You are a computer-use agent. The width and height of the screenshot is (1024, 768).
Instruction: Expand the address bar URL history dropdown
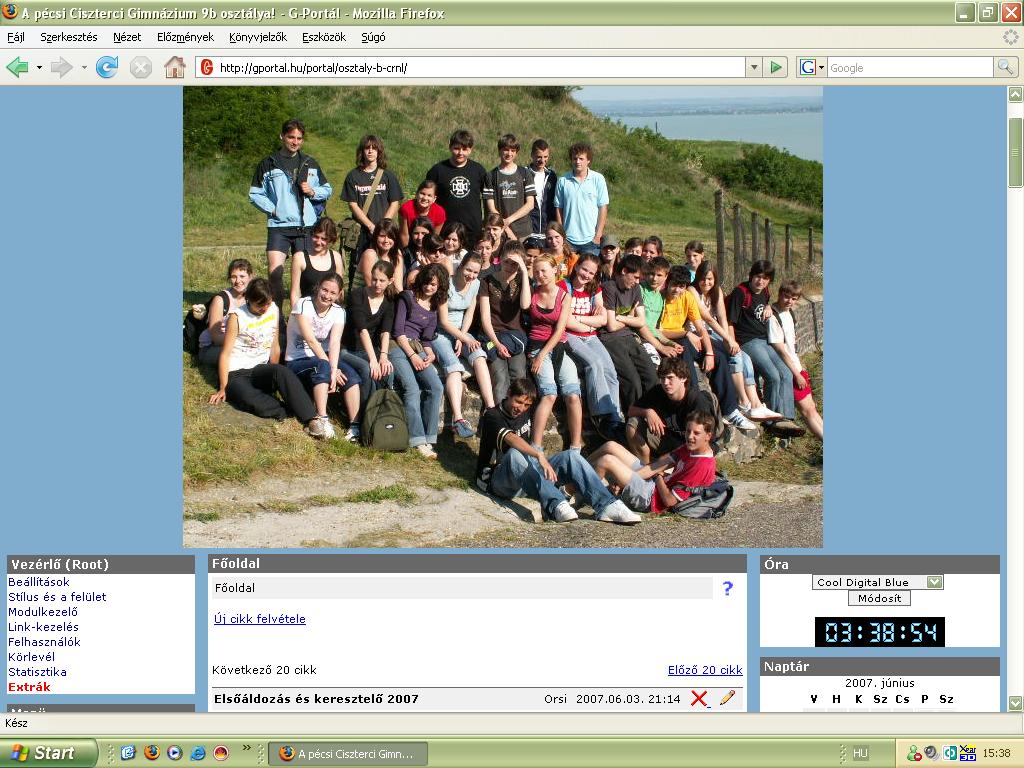click(754, 67)
